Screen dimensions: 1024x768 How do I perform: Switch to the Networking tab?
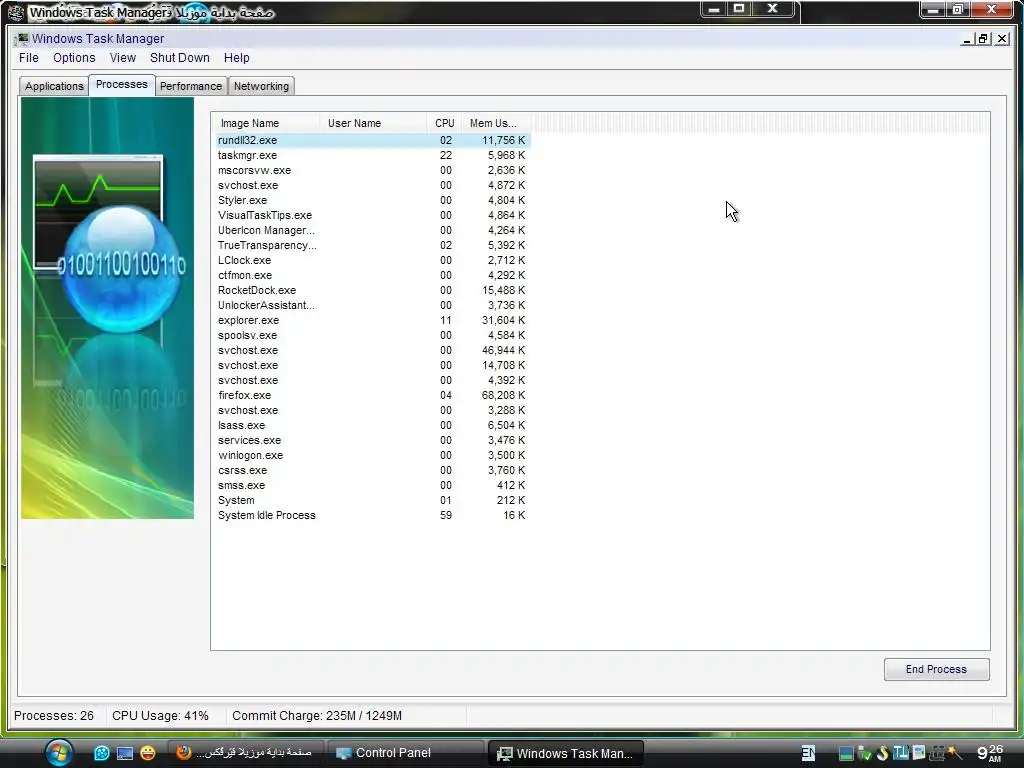pos(261,86)
